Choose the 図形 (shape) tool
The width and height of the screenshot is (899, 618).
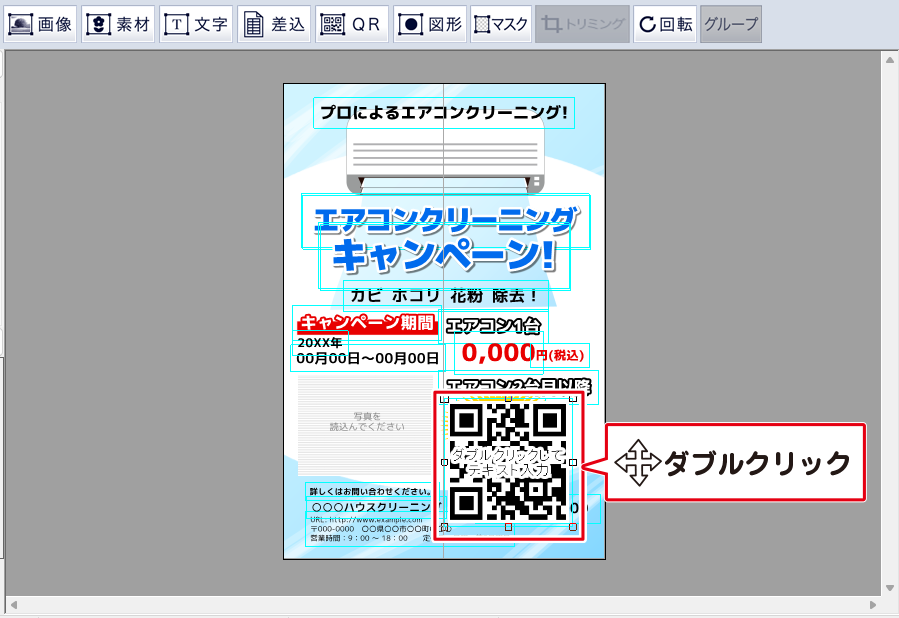[431, 24]
